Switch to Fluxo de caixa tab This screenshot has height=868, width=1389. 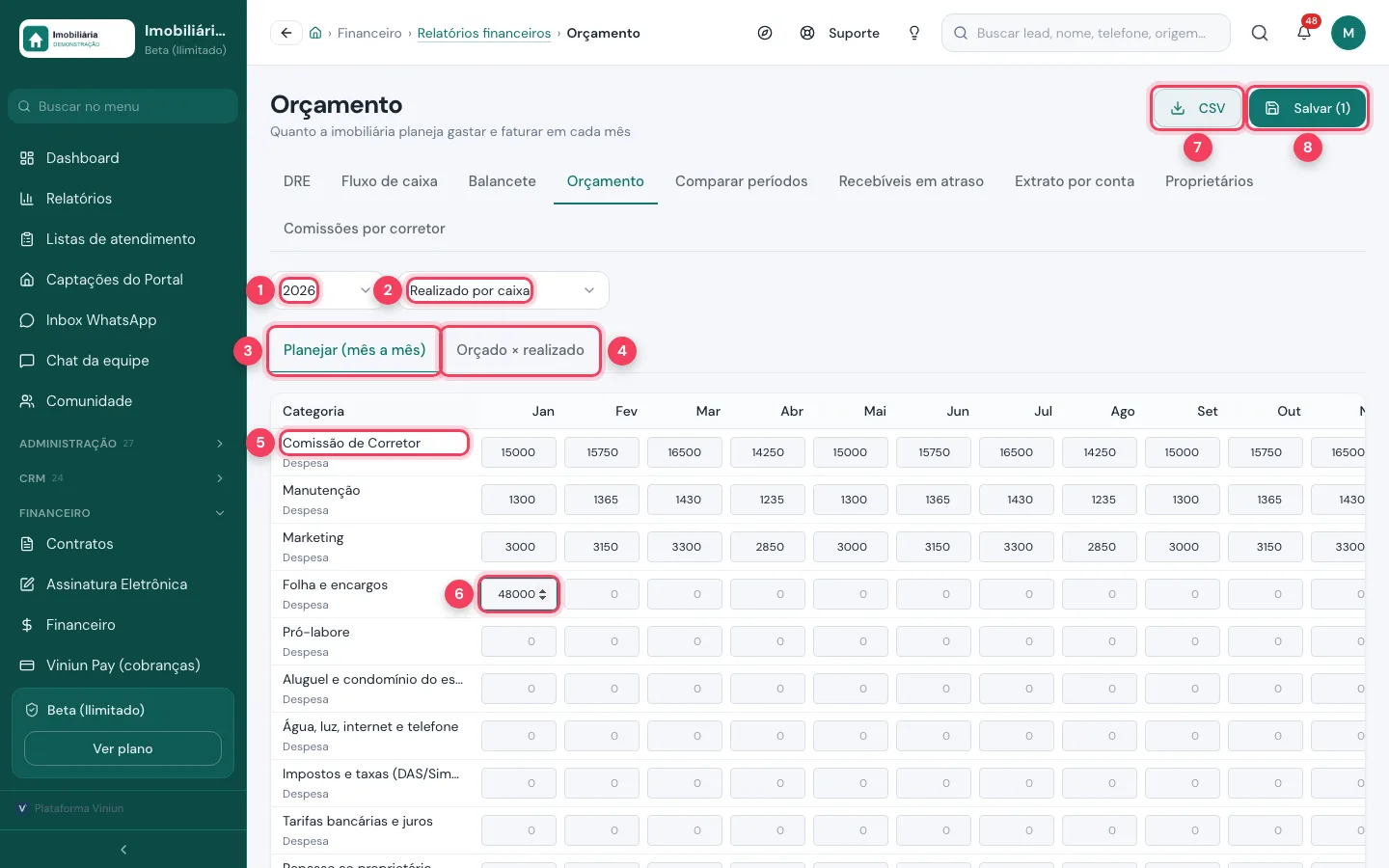(x=390, y=181)
